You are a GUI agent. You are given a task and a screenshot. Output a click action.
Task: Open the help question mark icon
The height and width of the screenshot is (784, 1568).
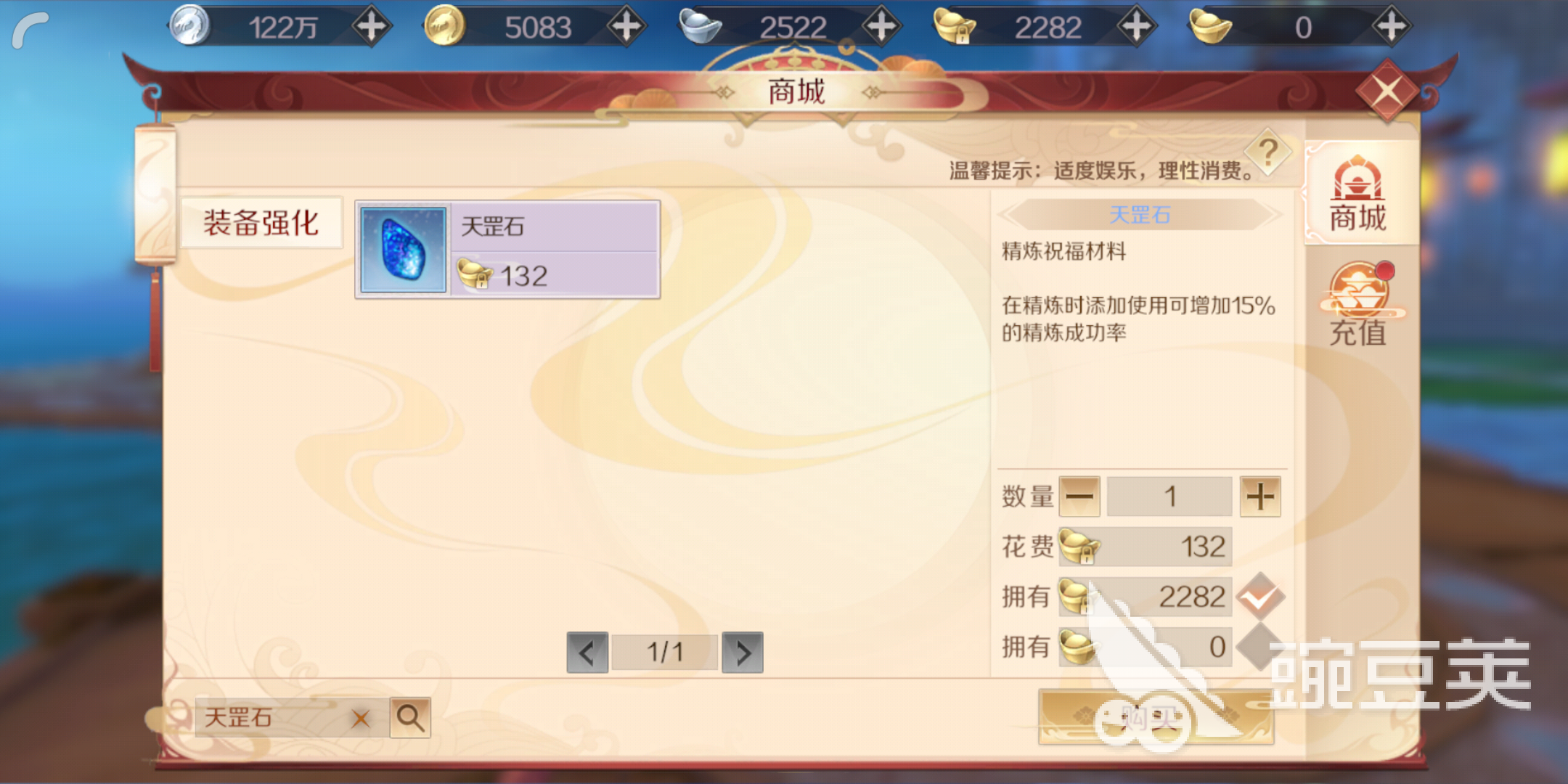click(x=1267, y=152)
